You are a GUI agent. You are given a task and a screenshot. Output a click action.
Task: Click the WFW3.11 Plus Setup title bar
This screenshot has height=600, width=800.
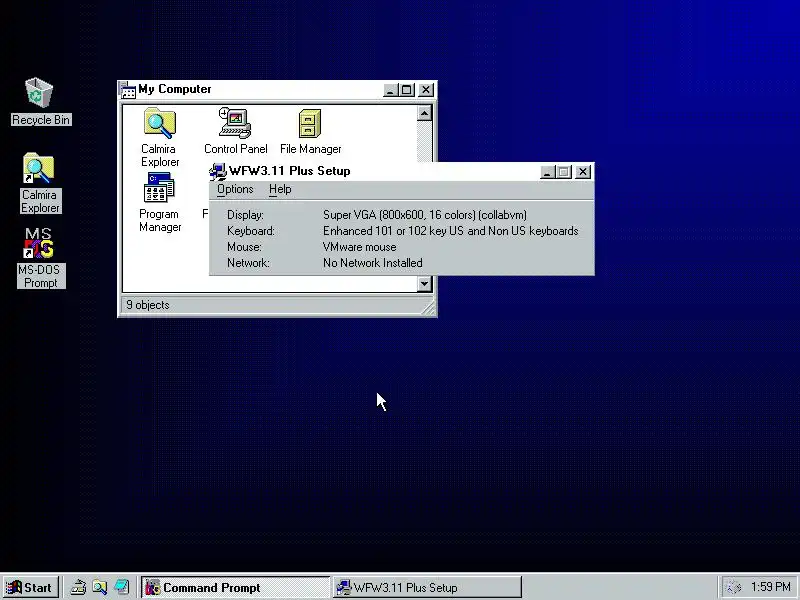tap(383, 171)
